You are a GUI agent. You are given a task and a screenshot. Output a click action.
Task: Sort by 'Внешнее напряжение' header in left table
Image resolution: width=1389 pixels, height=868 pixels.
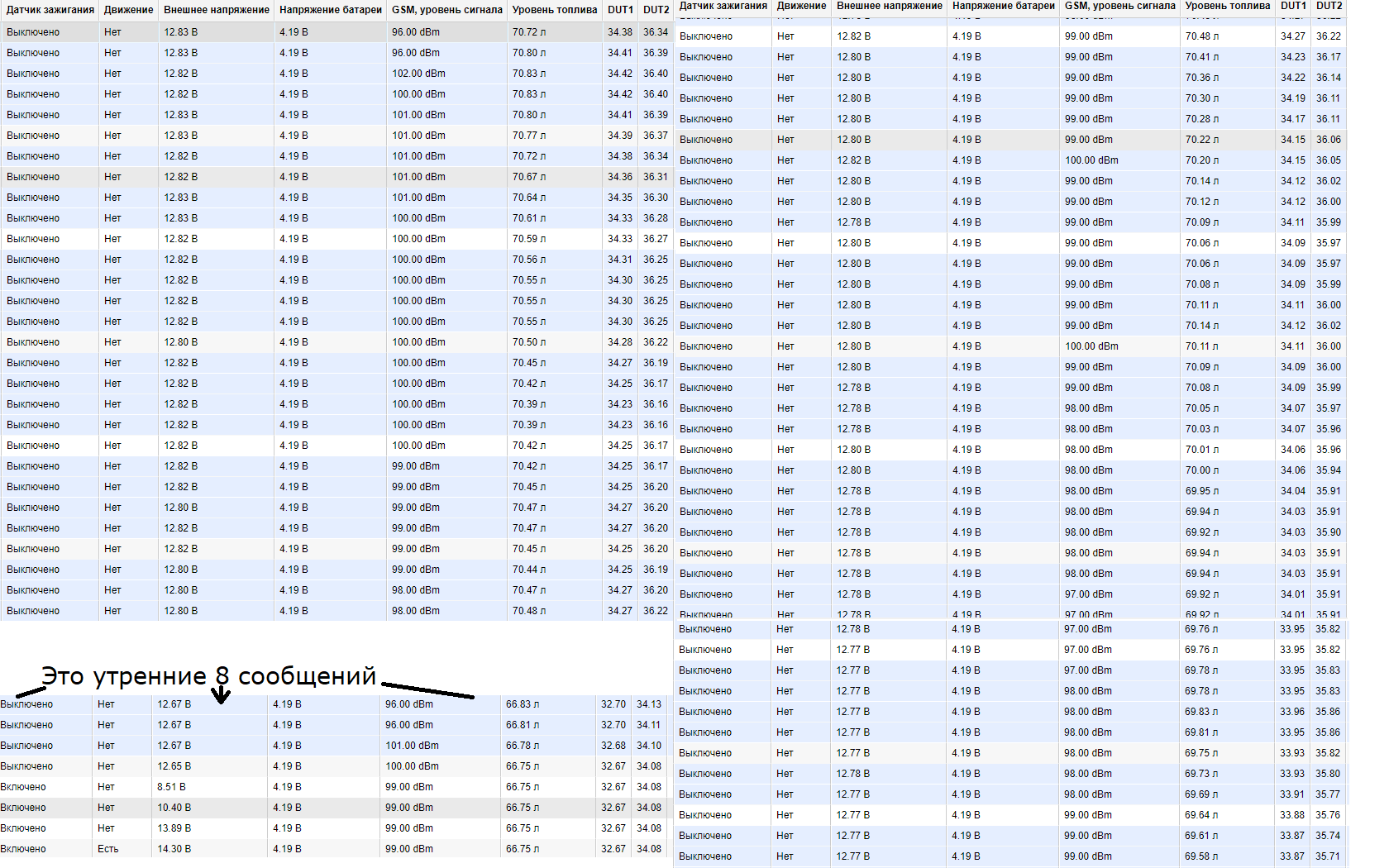216,10
